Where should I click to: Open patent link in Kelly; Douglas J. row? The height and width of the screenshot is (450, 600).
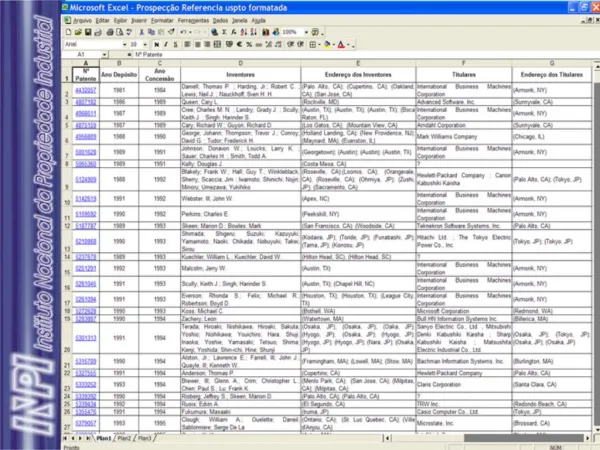point(86,164)
